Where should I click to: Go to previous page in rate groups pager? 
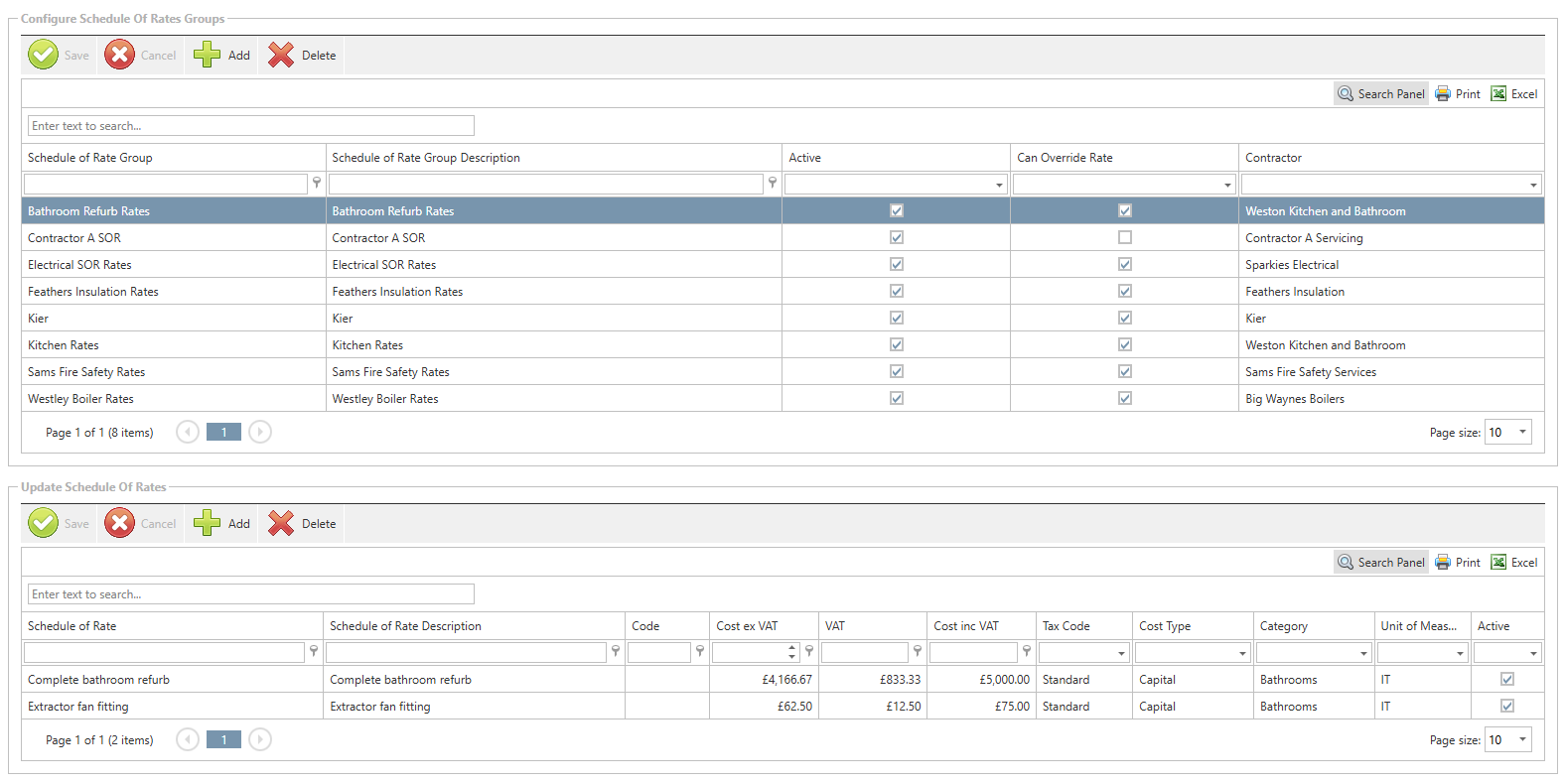click(x=188, y=432)
